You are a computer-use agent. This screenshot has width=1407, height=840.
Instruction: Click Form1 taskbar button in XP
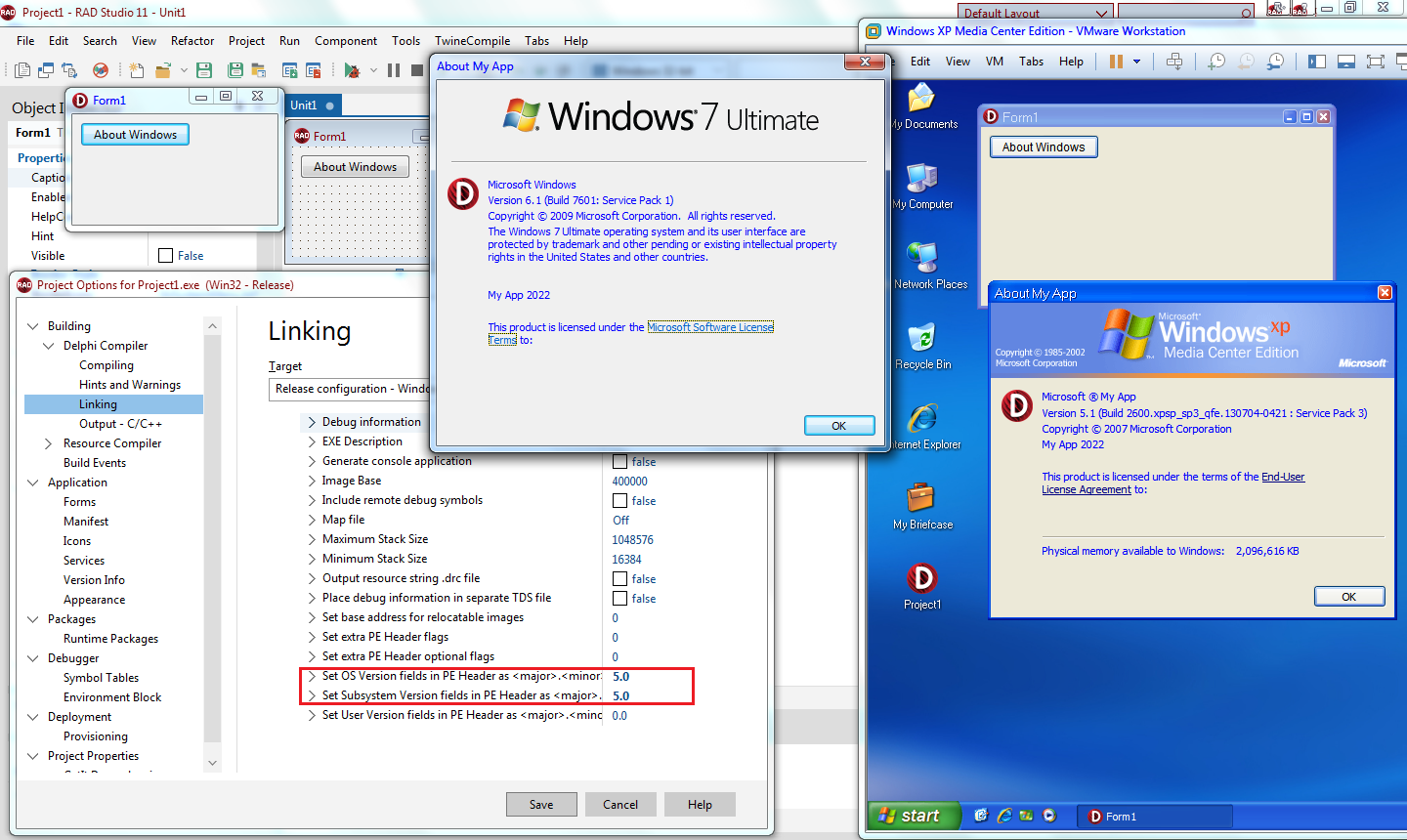(x=1156, y=817)
